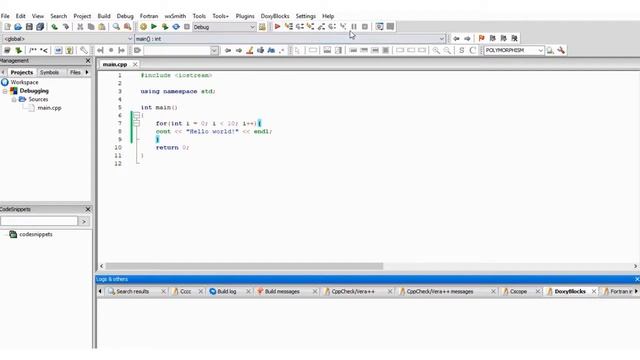The height and width of the screenshot is (360, 640).
Task: Open the CppCheck/Vera++ messages tab
Action: click(440, 291)
